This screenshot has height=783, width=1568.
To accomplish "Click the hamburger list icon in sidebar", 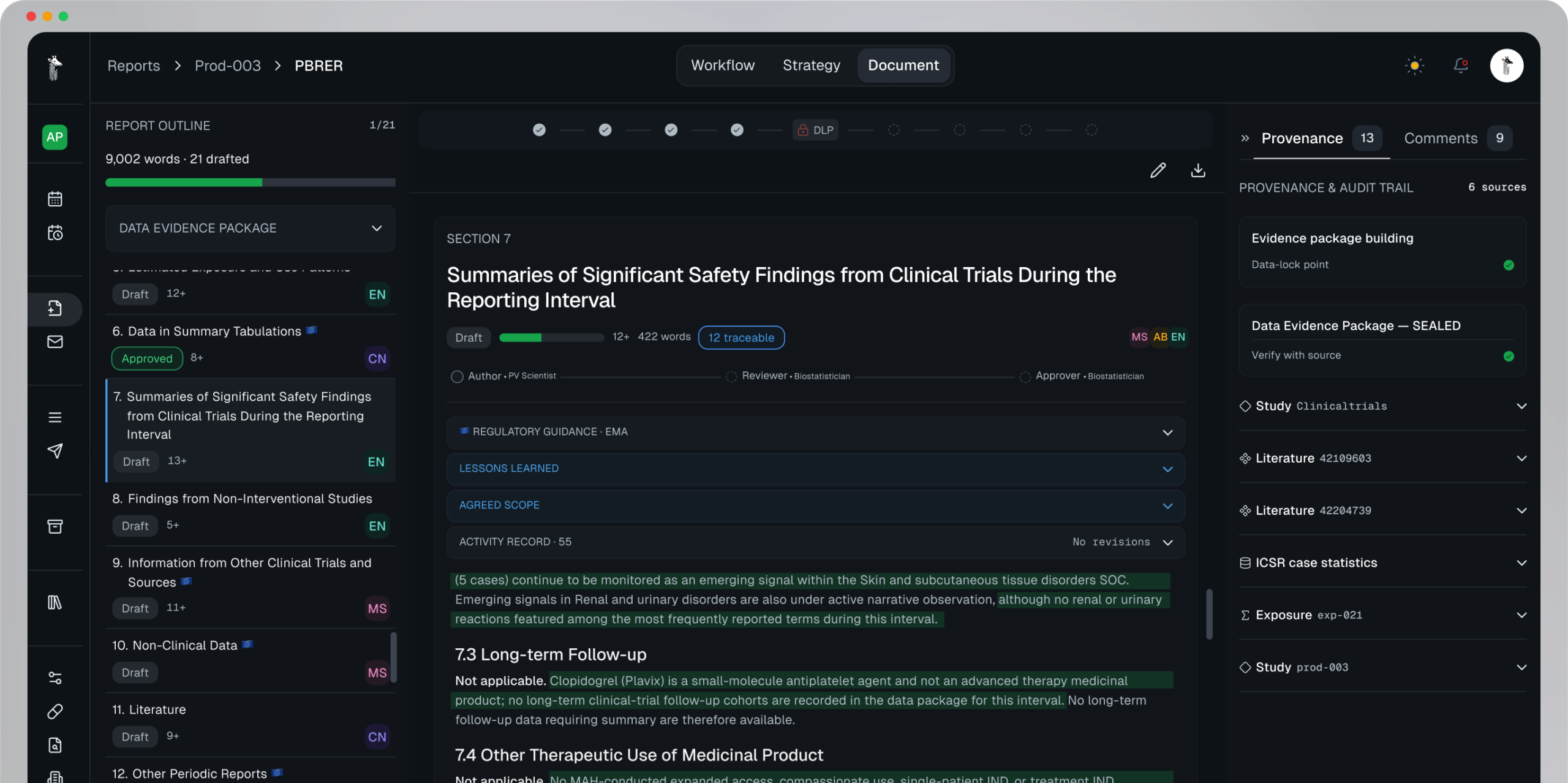I will pyautogui.click(x=55, y=417).
